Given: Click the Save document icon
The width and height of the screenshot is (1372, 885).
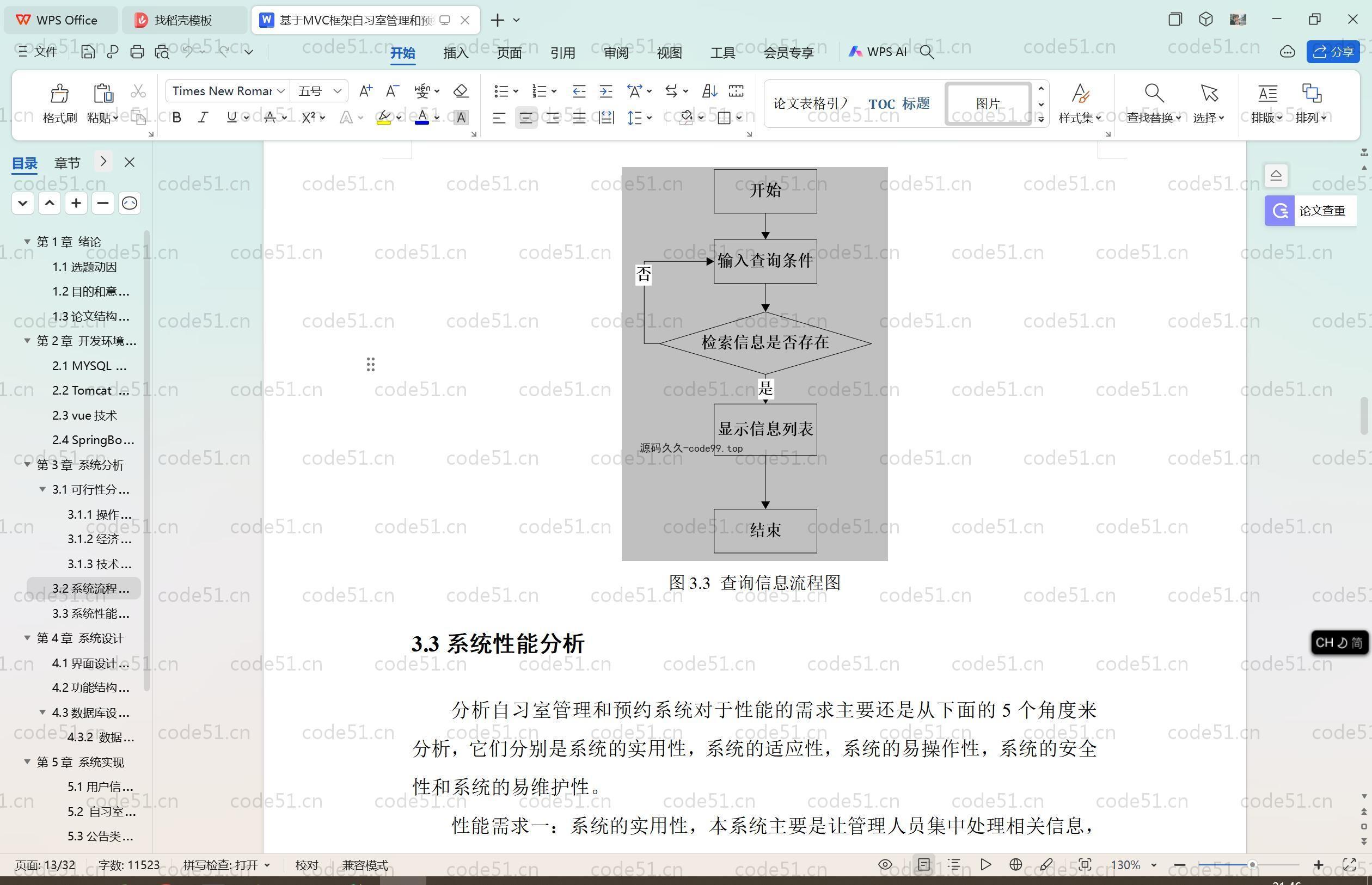Looking at the screenshot, I should click(x=88, y=52).
